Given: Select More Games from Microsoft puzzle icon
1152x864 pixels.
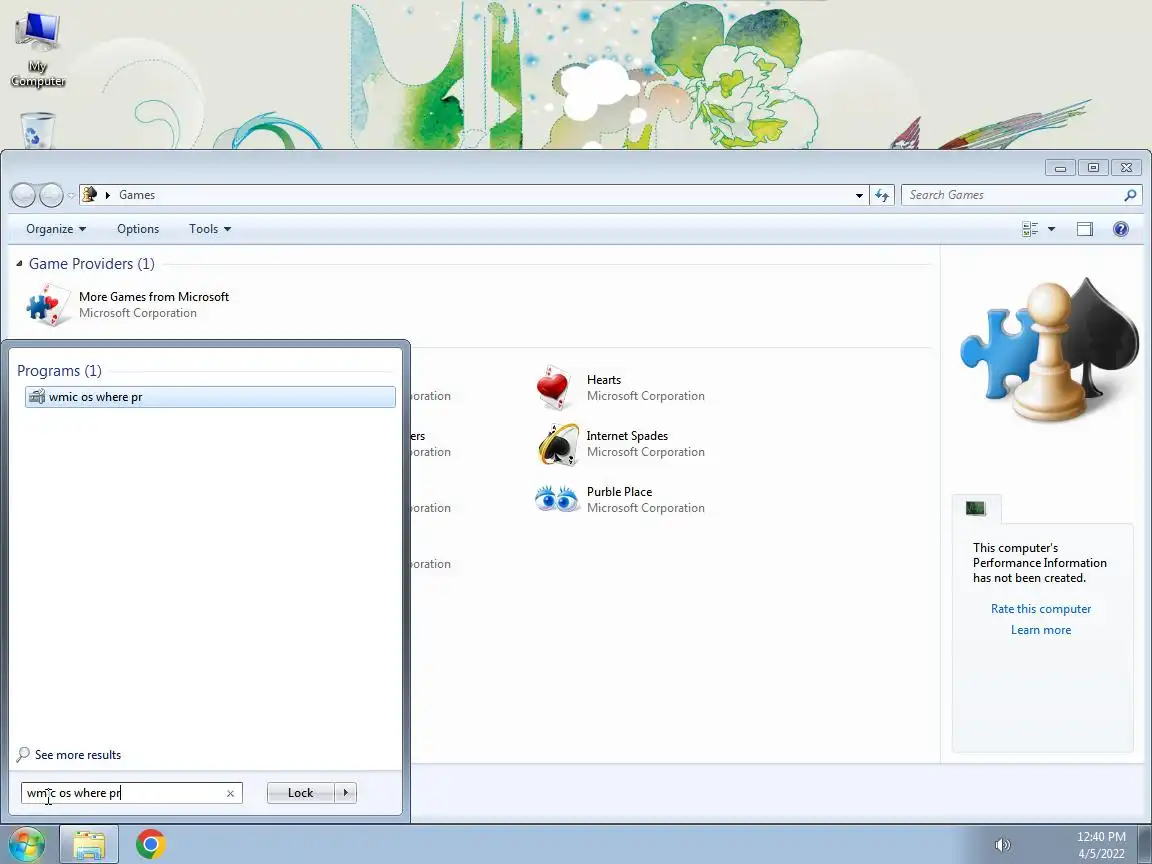Looking at the screenshot, I should 47,305.
